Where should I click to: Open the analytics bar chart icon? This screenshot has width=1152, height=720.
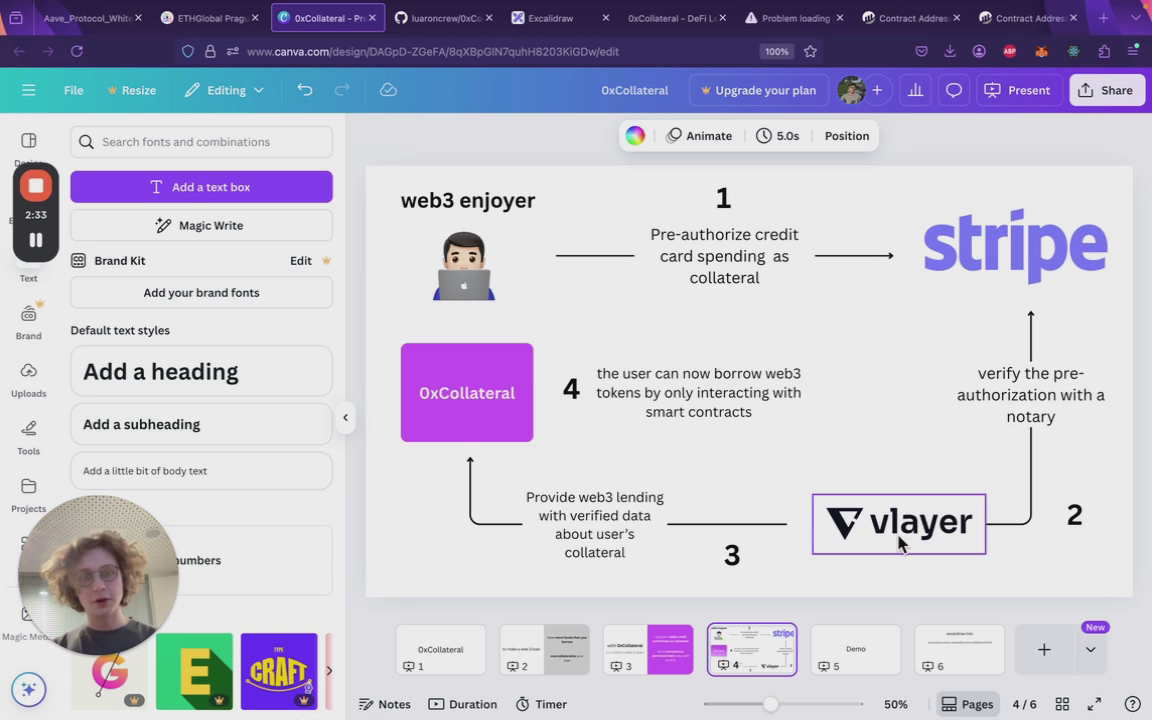pyautogui.click(x=915, y=90)
